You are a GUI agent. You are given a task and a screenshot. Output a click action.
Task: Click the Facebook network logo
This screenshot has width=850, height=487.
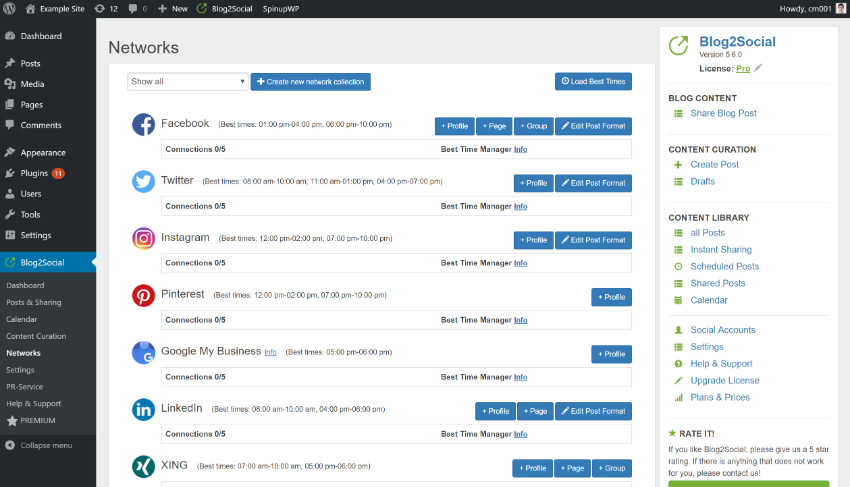point(143,124)
